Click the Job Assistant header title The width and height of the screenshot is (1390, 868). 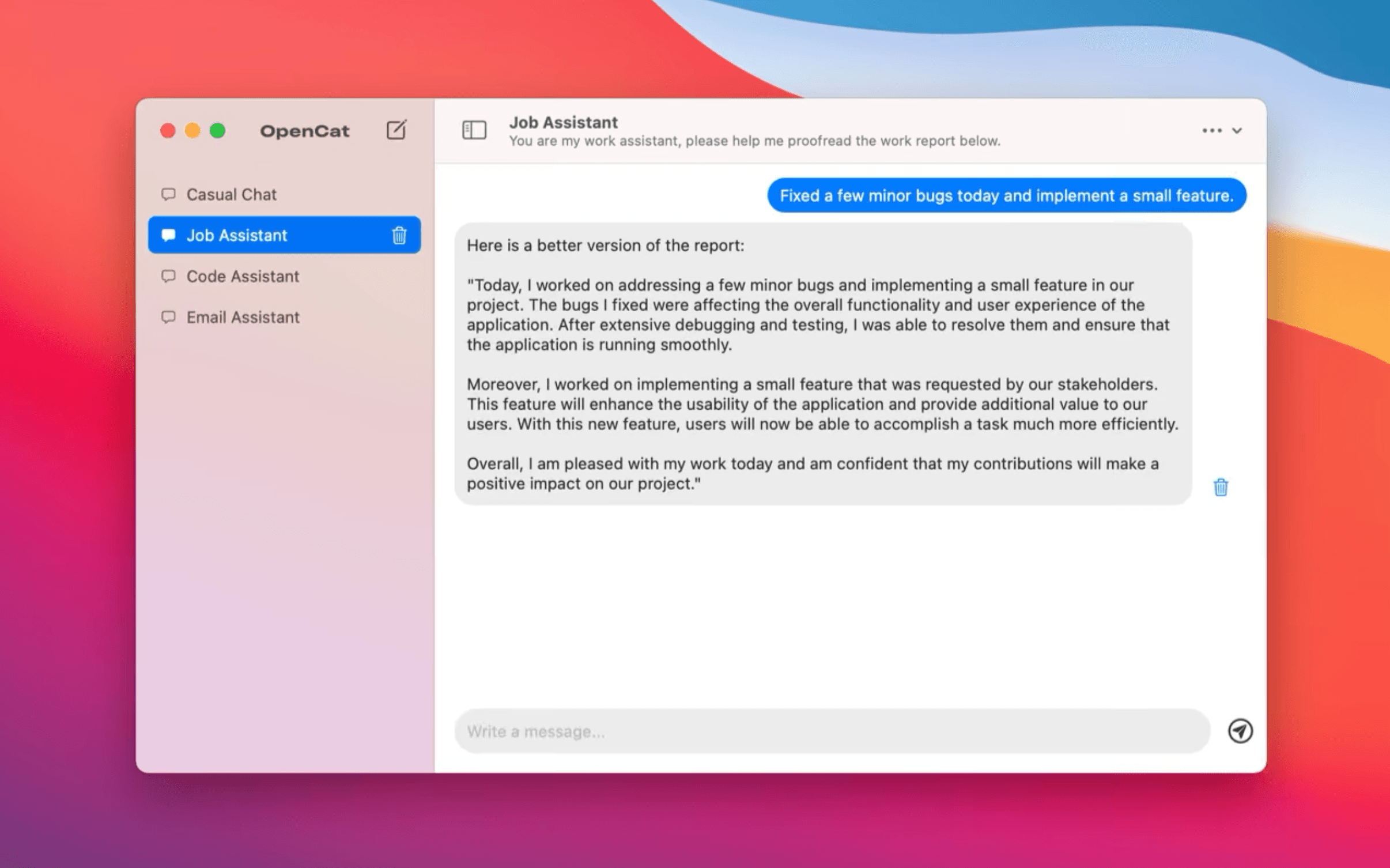pos(563,122)
